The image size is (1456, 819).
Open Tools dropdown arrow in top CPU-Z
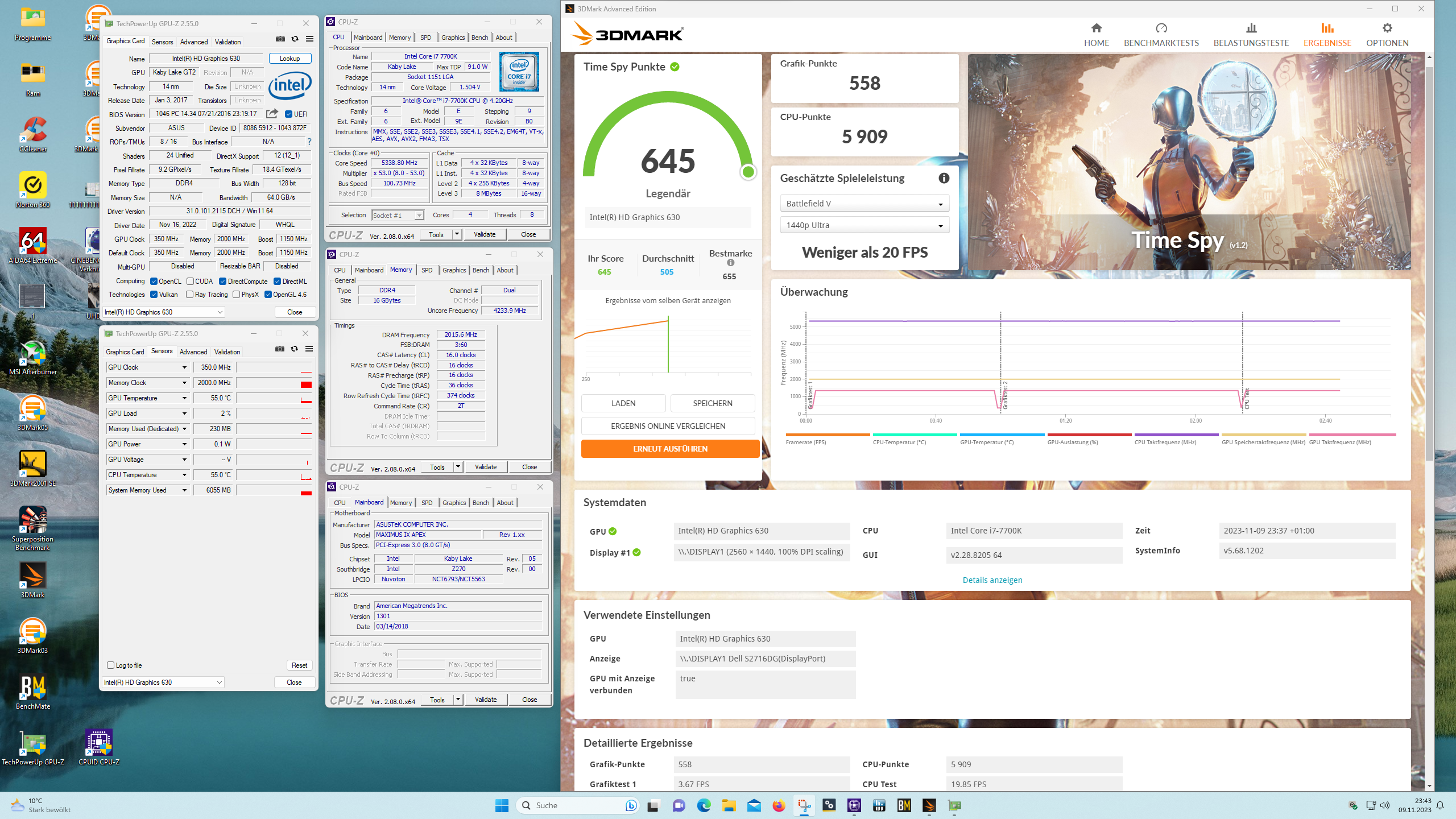point(456,234)
